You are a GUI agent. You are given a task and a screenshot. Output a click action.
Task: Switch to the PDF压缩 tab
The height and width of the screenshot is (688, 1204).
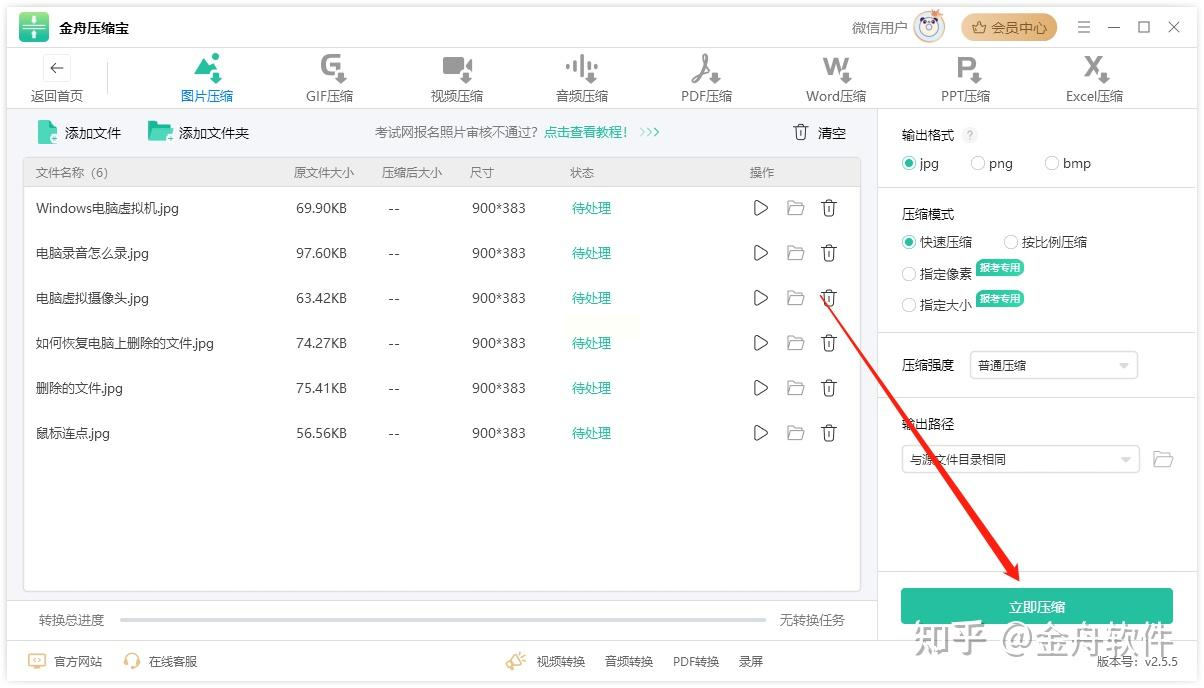(706, 79)
